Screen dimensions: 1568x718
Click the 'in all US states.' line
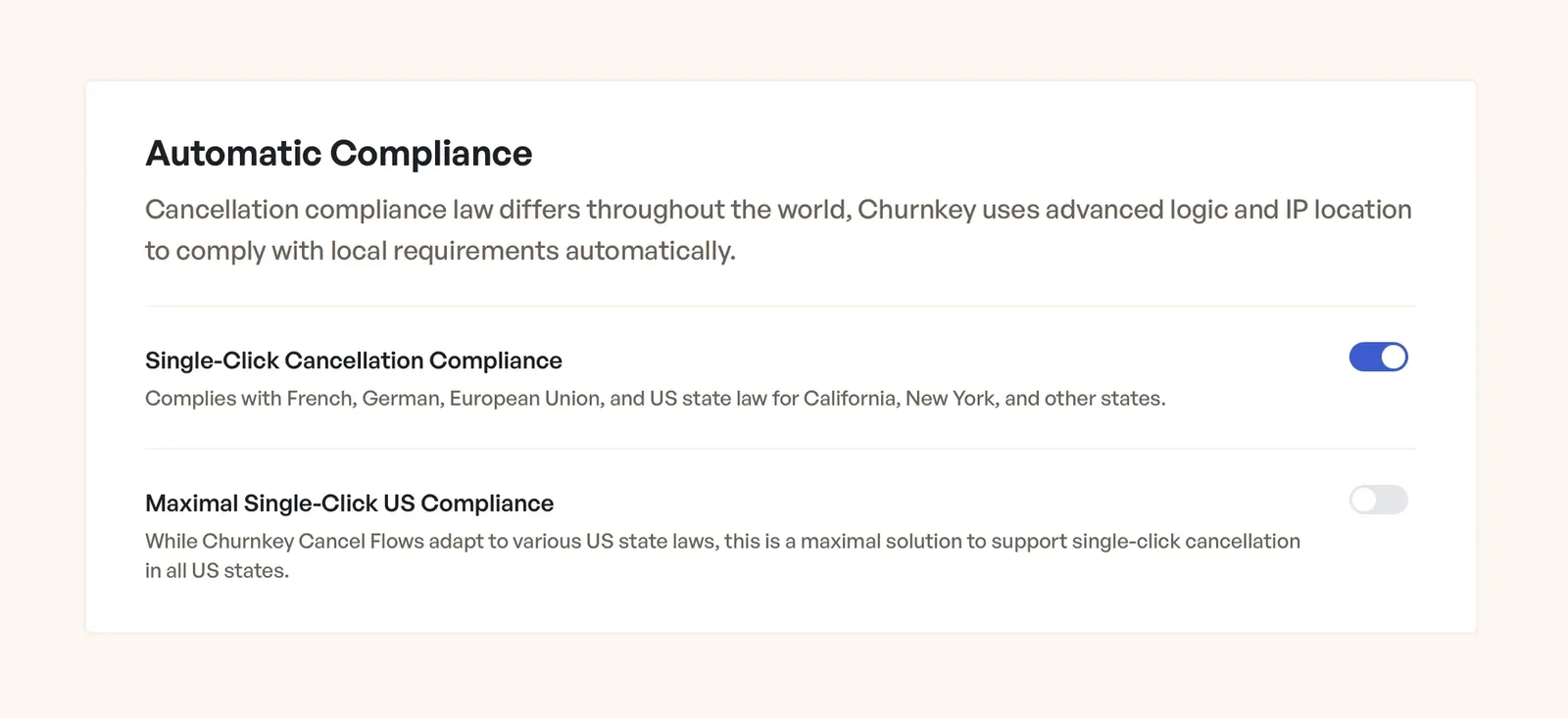[218, 571]
